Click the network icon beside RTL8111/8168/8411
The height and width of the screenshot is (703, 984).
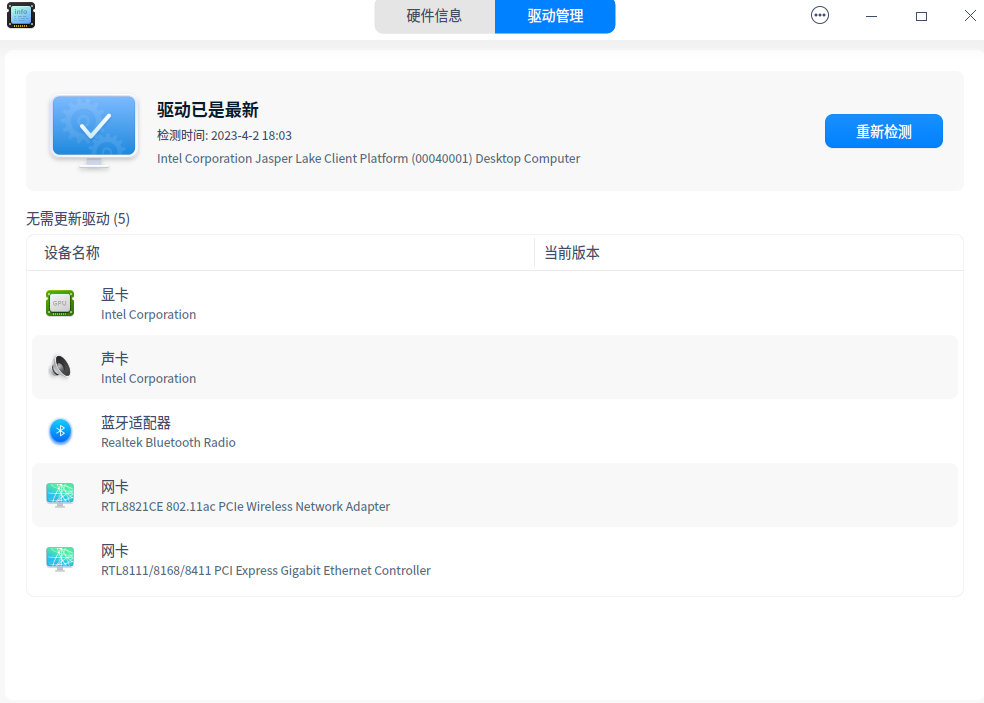[60, 559]
